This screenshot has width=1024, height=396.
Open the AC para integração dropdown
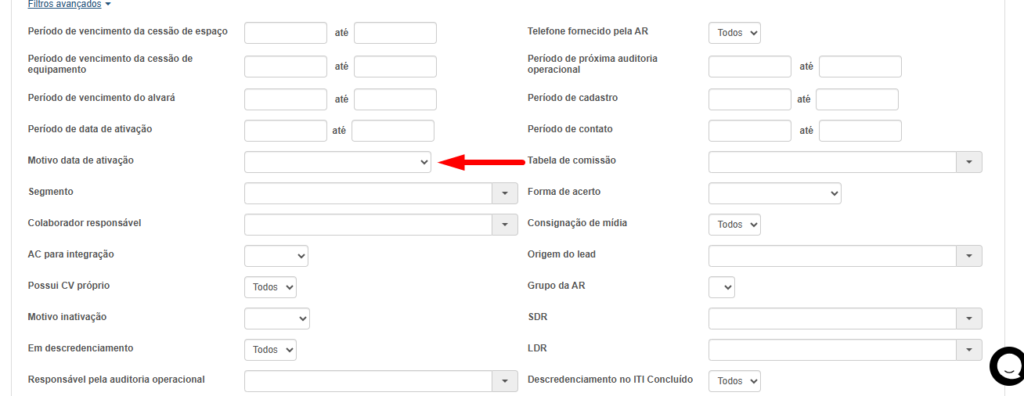coord(276,256)
